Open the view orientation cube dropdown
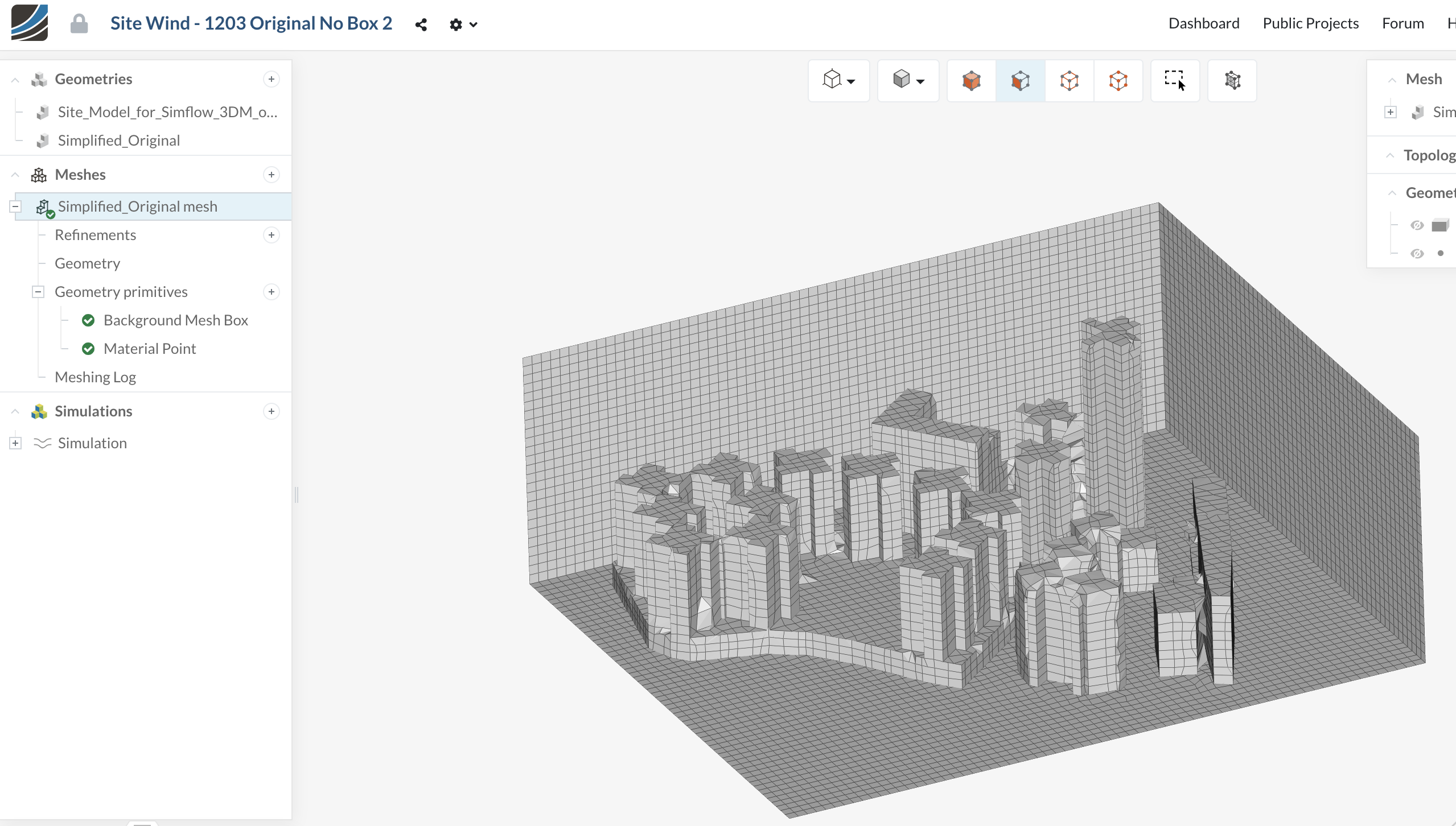The height and width of the screenshot is (826, 1456). click(838, 80)
